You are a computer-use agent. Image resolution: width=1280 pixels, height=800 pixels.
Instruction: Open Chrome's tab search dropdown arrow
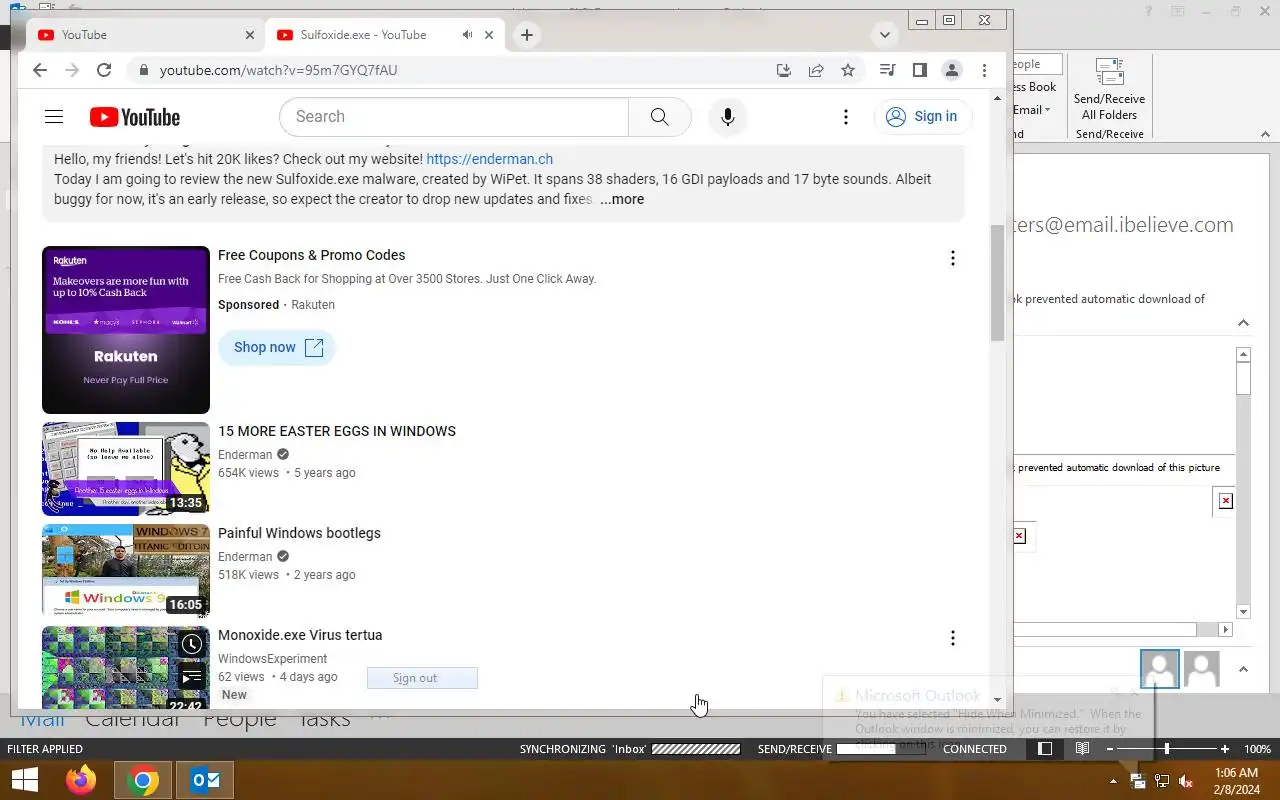click(884, 35)
